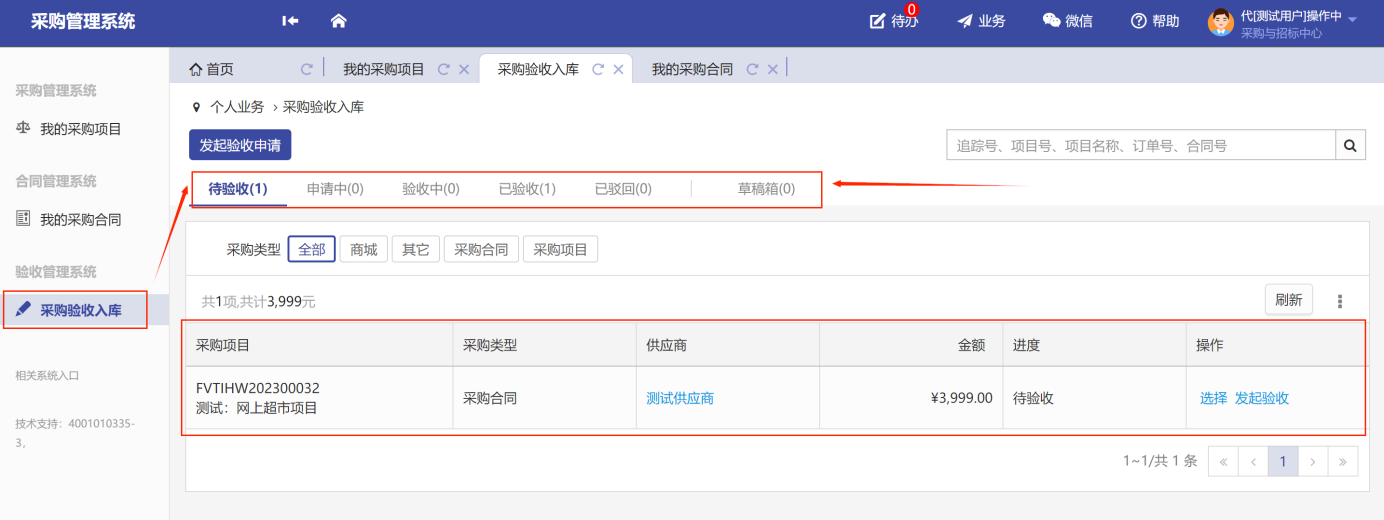Click the 发起验收申请 button

pyautogui.click(x=240, y=146)
